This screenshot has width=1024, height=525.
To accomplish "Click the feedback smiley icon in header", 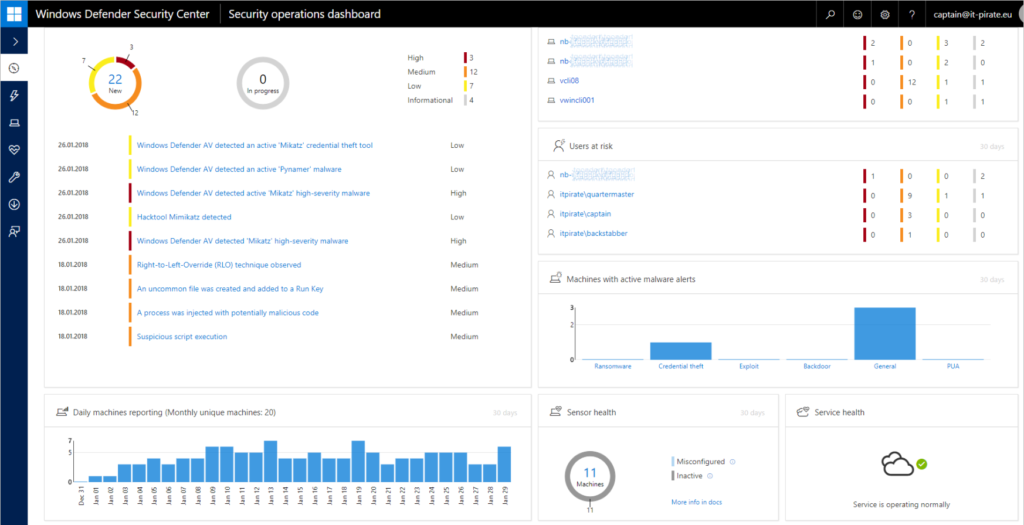I will tap(857, 14).
